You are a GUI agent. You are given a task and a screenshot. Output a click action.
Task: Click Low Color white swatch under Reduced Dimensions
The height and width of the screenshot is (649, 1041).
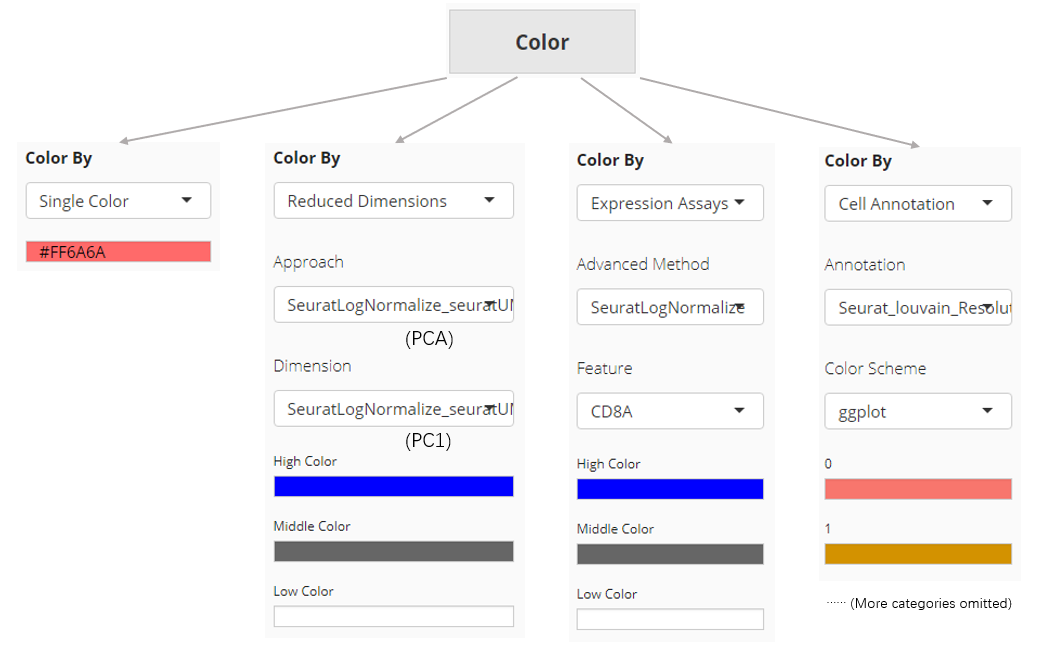tap(393, 616)
